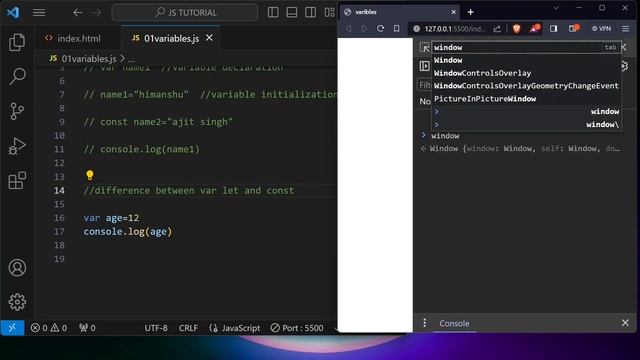Choose the WindowControlsOverlay suggestion
640x360 pixels.
[x=527, y=73]
